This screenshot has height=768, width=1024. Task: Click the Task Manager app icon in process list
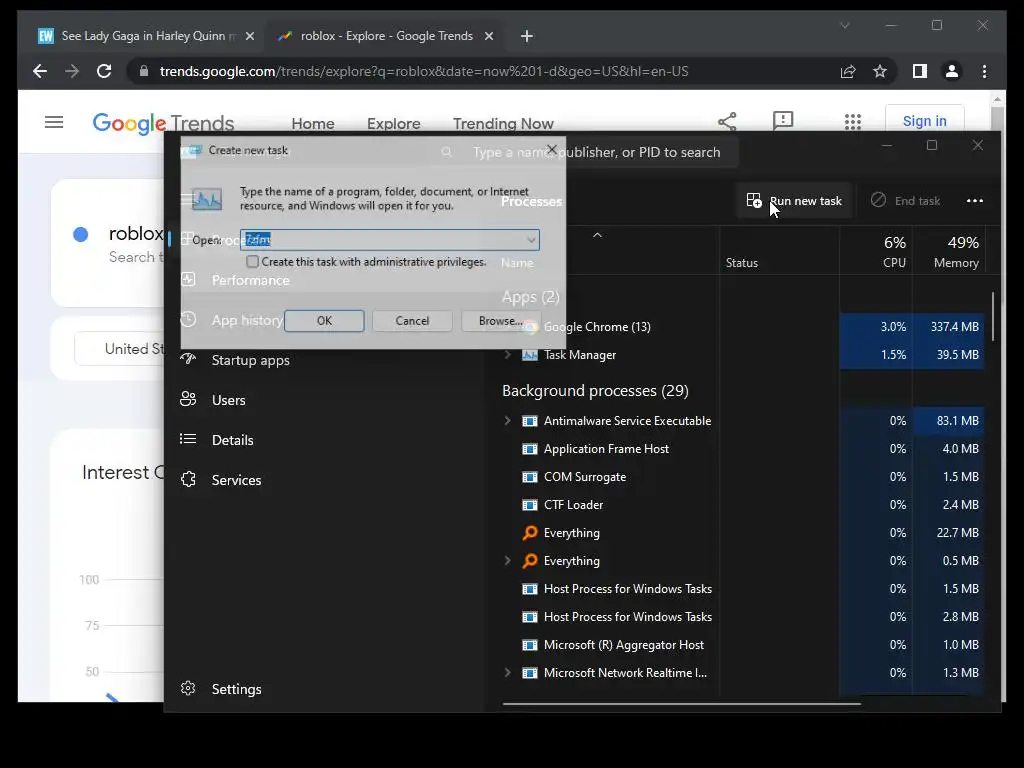click(x=530, y=355)
